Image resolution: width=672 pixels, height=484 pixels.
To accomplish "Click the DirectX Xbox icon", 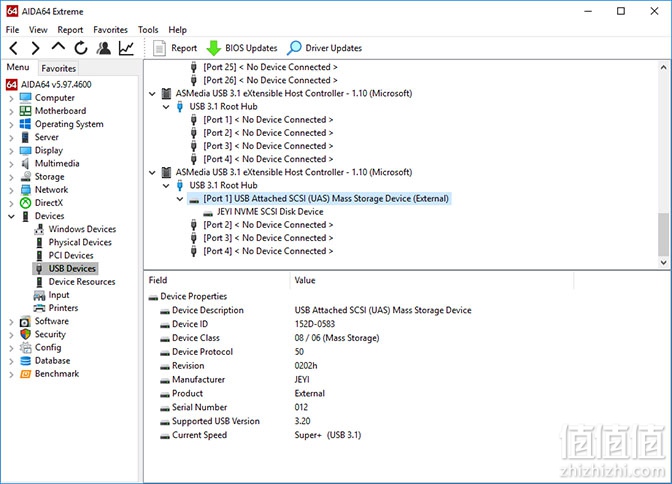I will [26, 203].
